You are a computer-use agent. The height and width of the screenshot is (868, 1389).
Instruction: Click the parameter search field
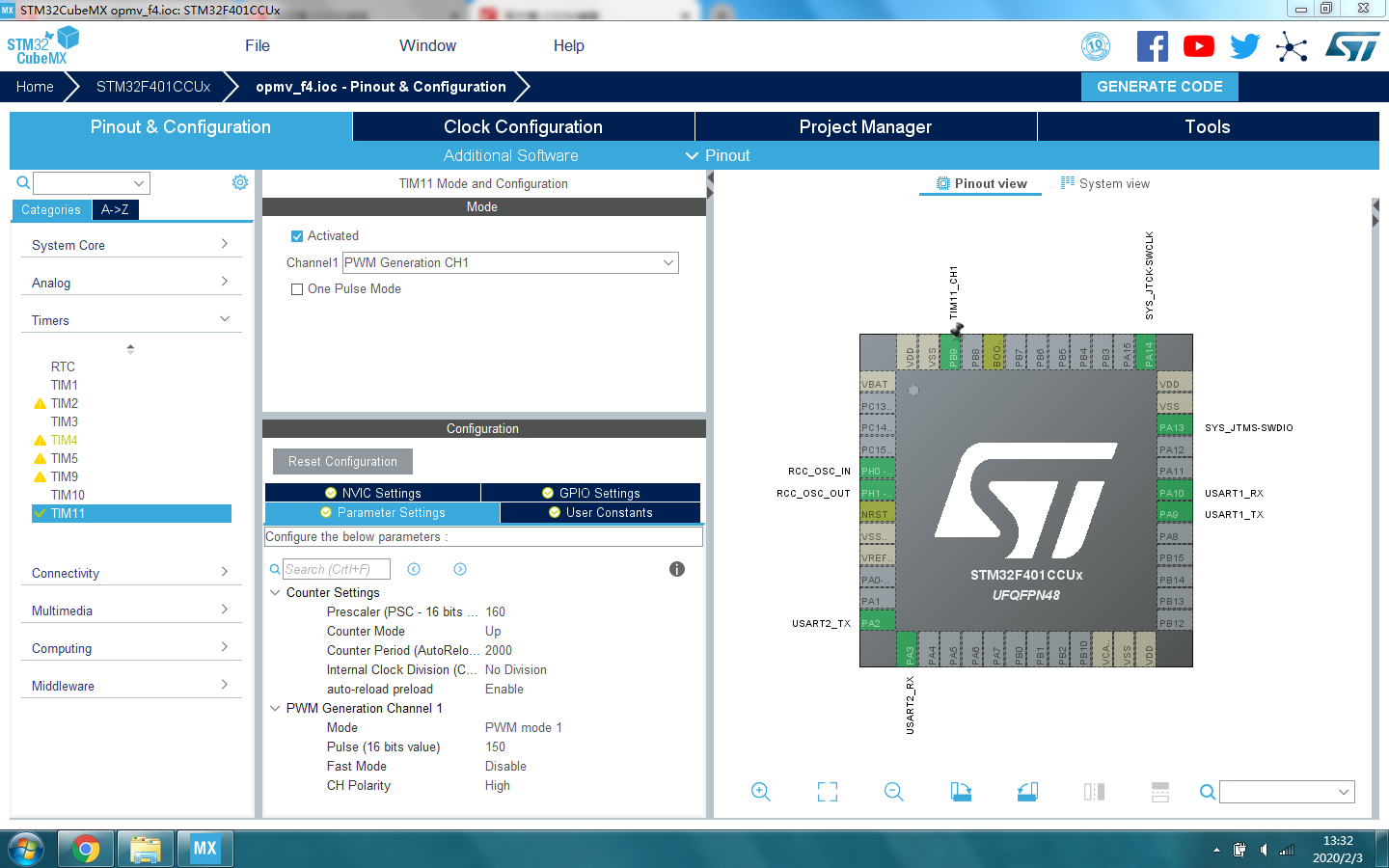point(336,569)
